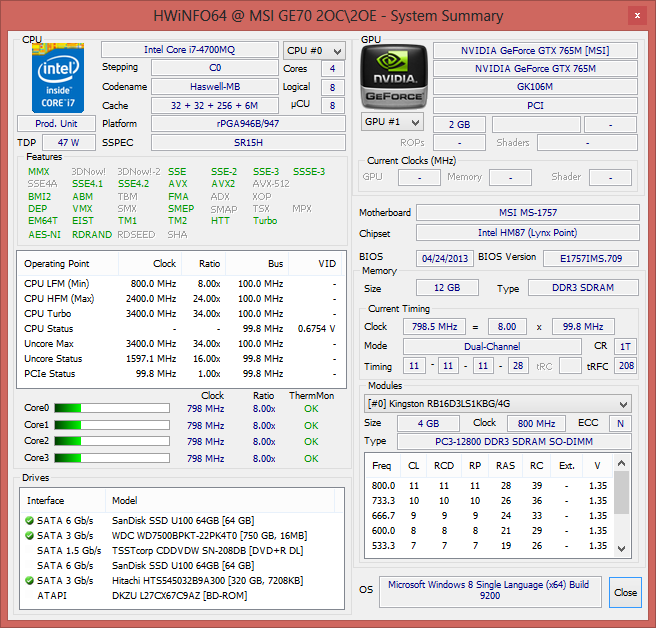
Task: Click the AVX2 feature label
Action: point(223,184)
